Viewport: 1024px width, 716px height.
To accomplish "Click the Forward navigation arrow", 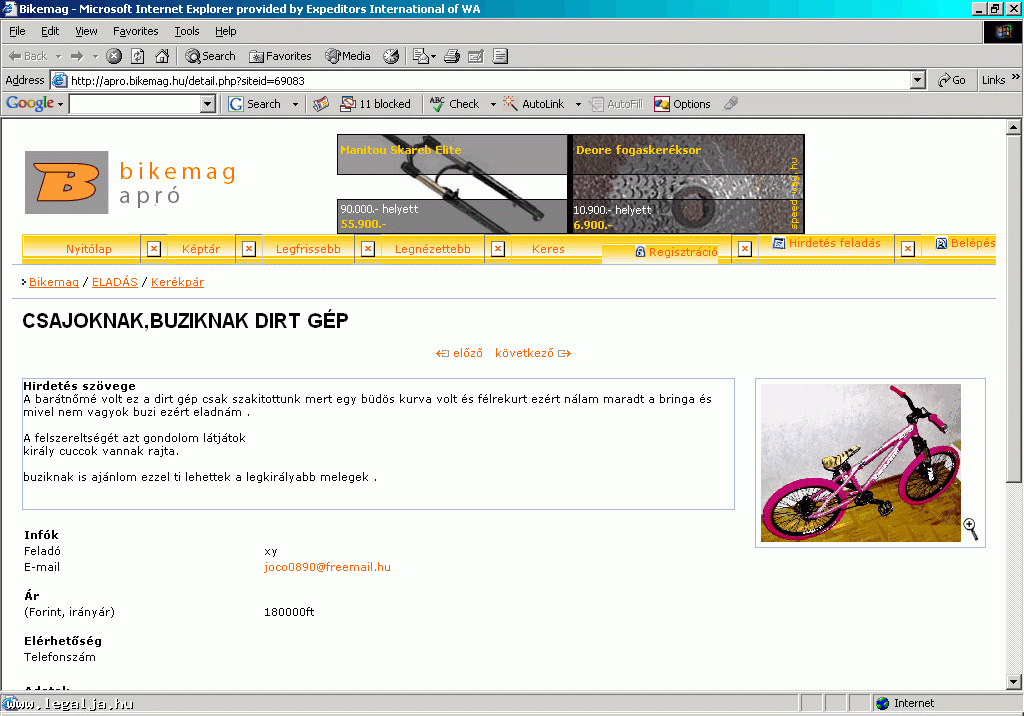I will pyautogui.click(x=77, y=56).
